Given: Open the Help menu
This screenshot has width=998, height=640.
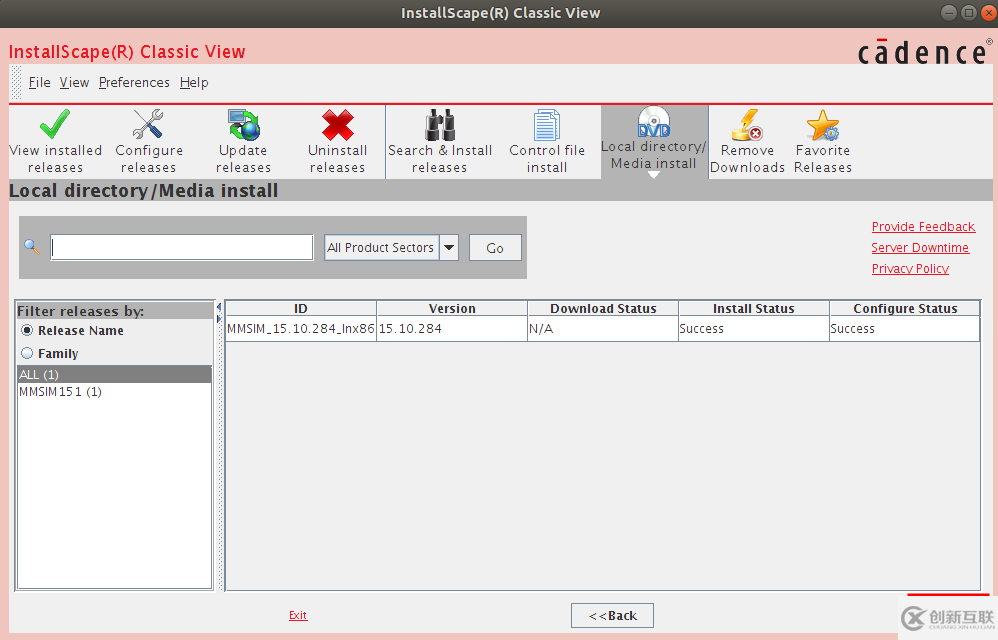Looking at the screenshot, I should click(x=193, y=82).
